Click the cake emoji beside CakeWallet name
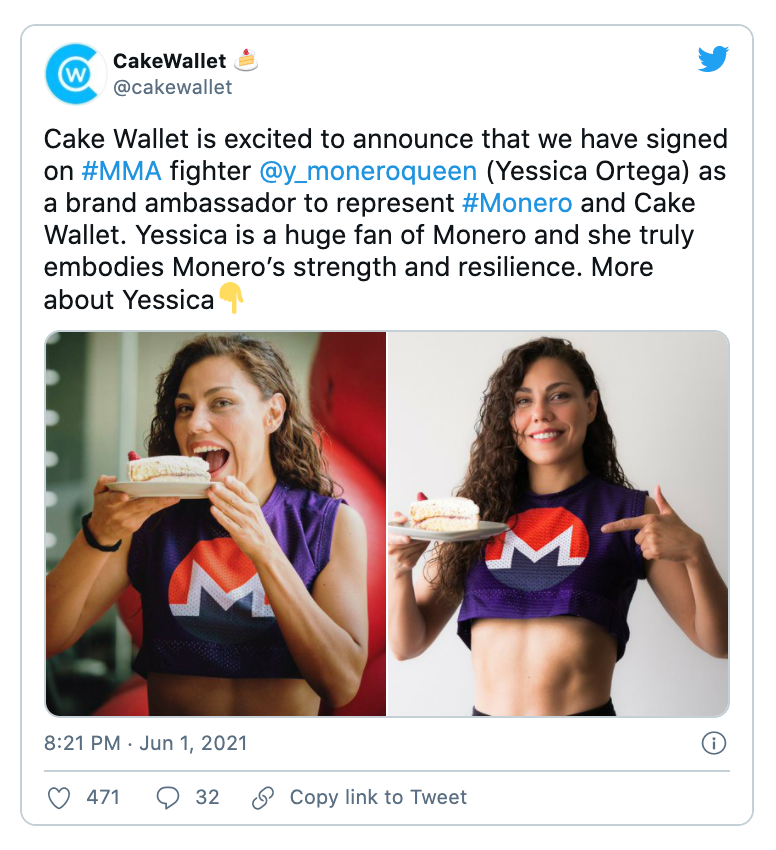Image resolution: width=776 pixels, height=850 pixels. coord(246,61)
